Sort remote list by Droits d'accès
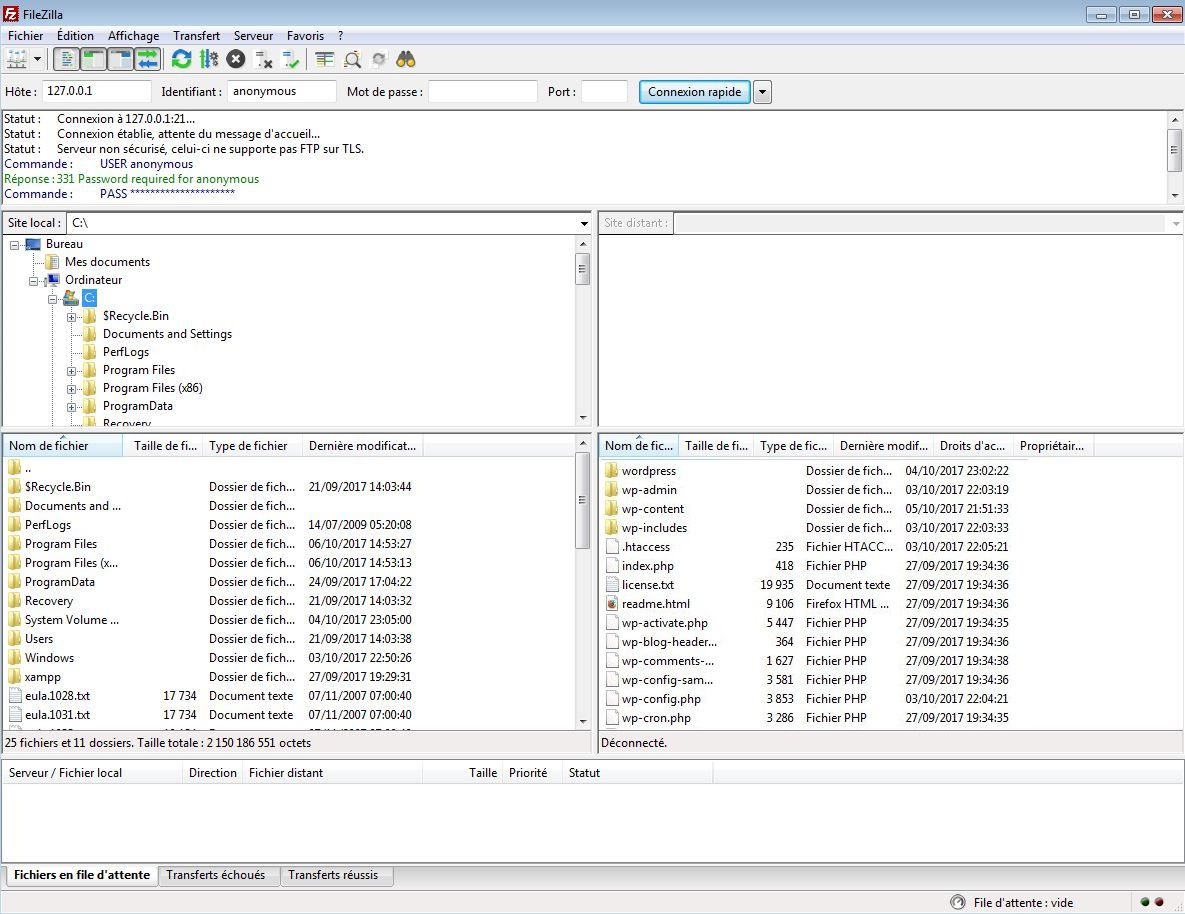 tap(973, 446)
